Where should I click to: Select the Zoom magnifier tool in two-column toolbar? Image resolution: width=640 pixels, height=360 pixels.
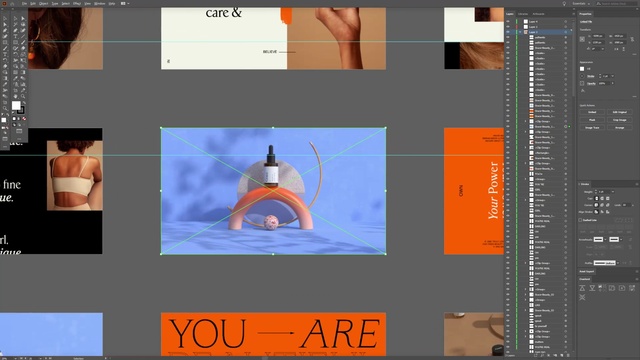click(23, 96)
